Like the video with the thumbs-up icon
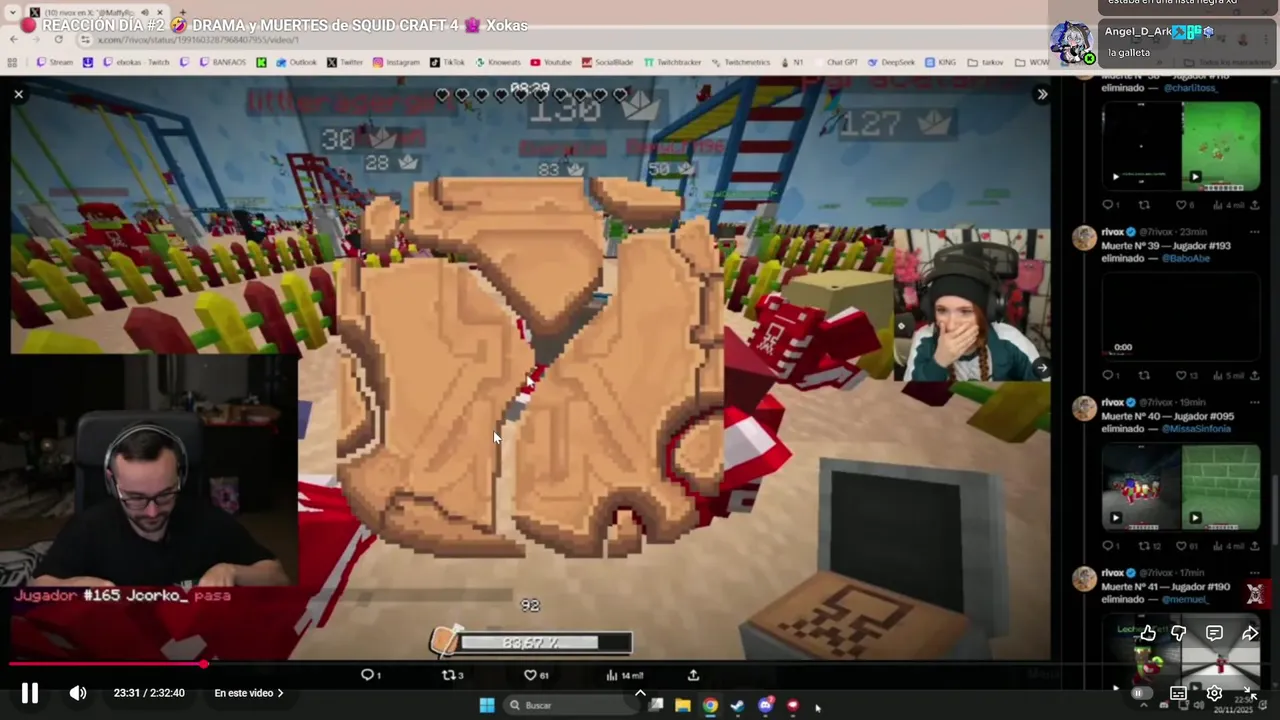Viewport: 1280px width, 720px height. click(x=1148, y=633)
